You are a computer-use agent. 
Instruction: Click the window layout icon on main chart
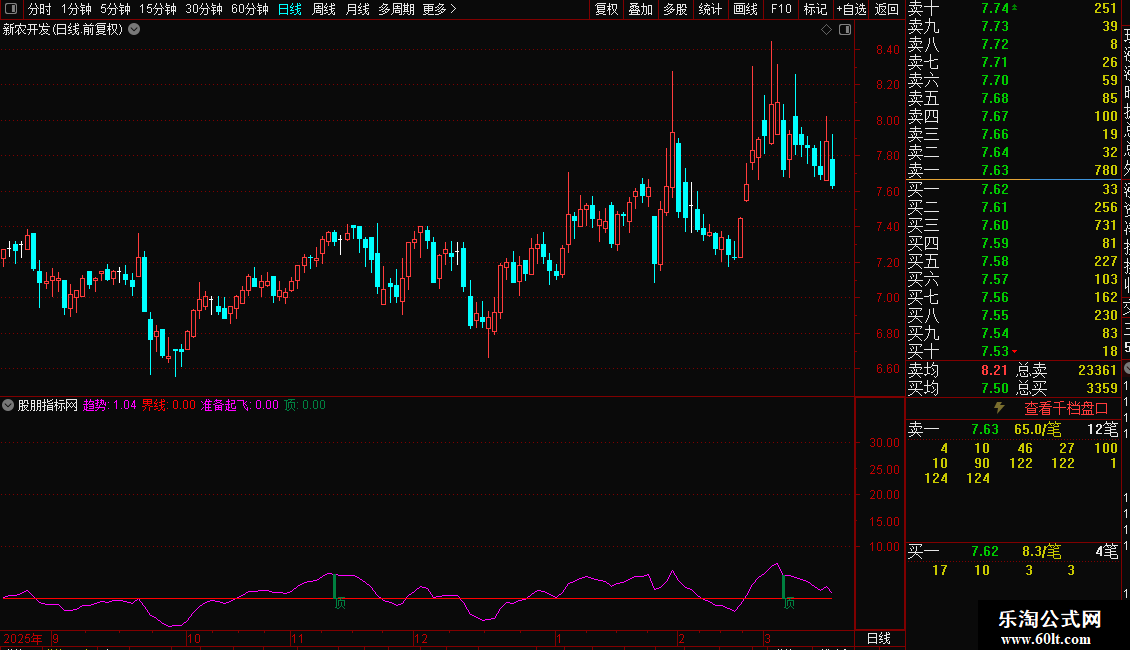[845, 30]
